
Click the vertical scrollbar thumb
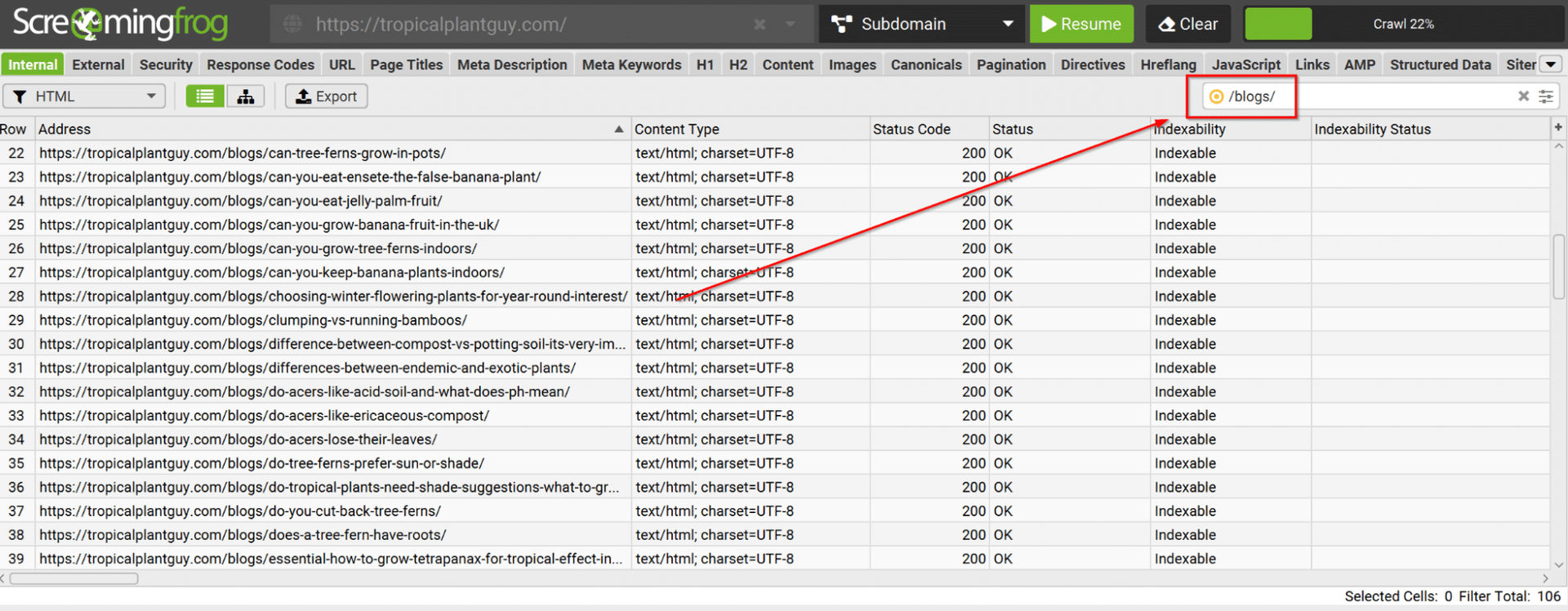pos(1558,267)
